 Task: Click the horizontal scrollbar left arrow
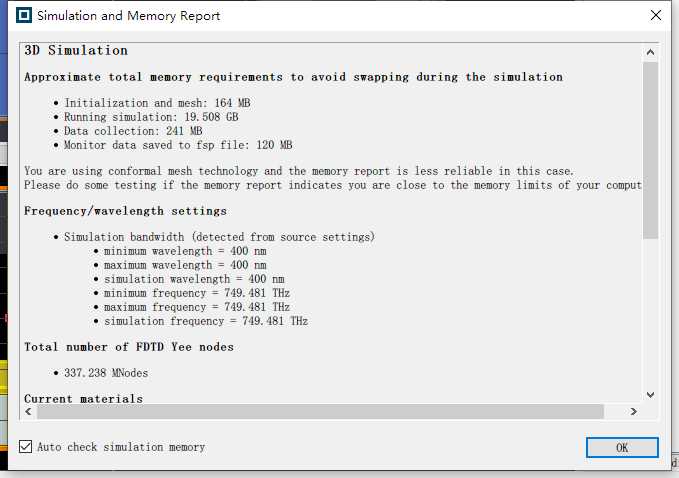[x=28, y=411]
